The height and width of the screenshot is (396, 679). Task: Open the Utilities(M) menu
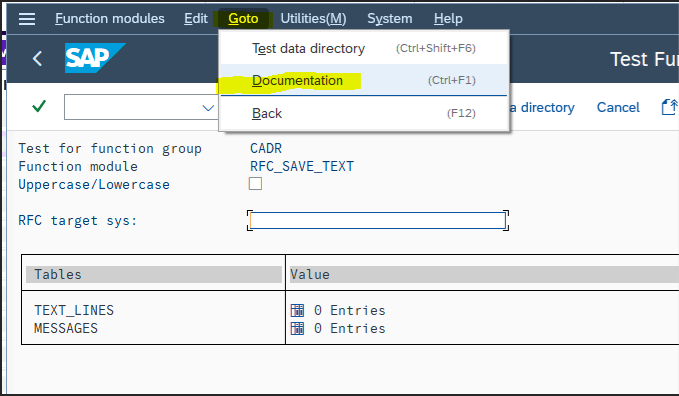[x=313, y=19]
